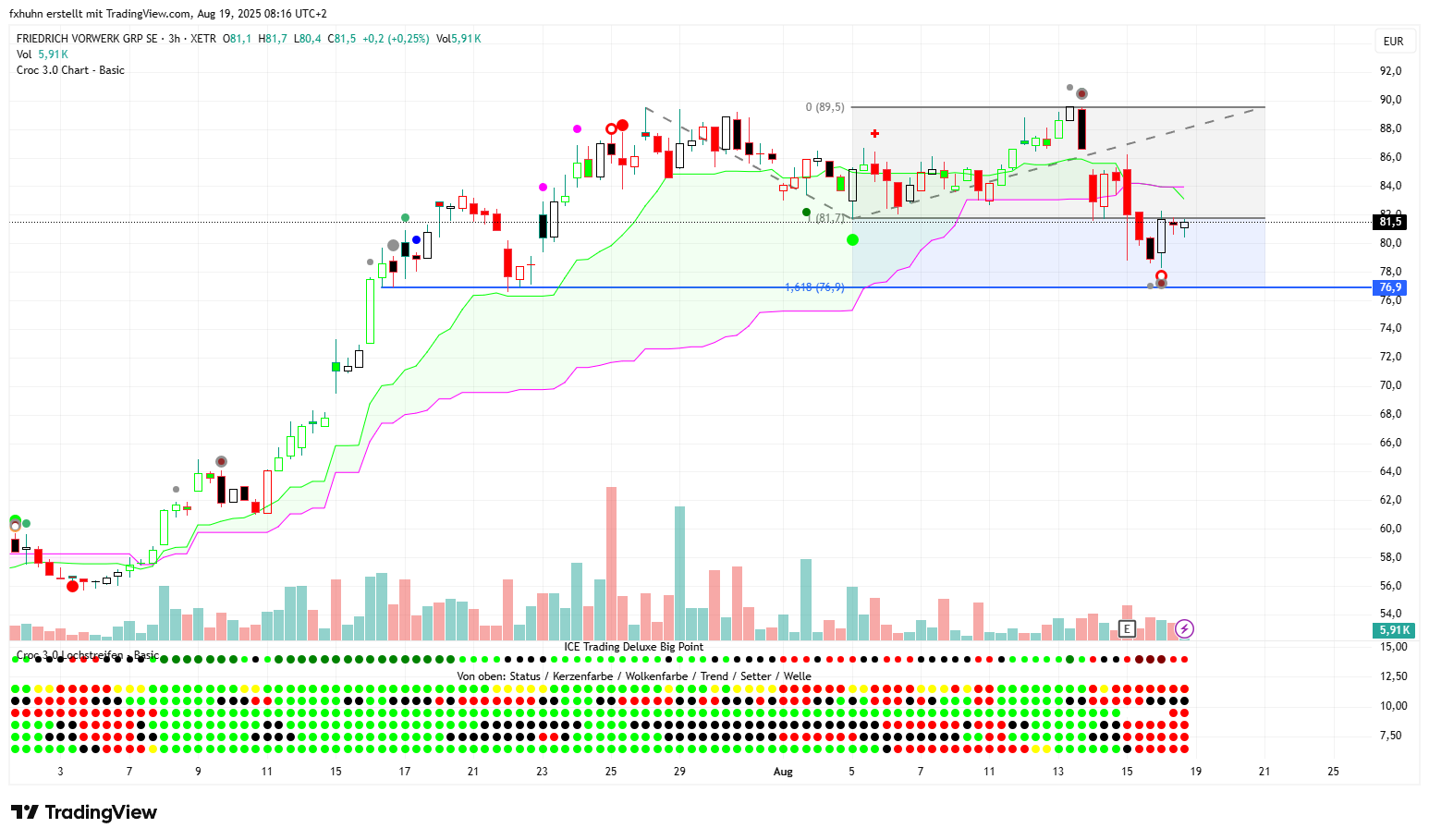Click the earnings E marker icon
The image size is (1429, 840).
[x=1126, y=629]
